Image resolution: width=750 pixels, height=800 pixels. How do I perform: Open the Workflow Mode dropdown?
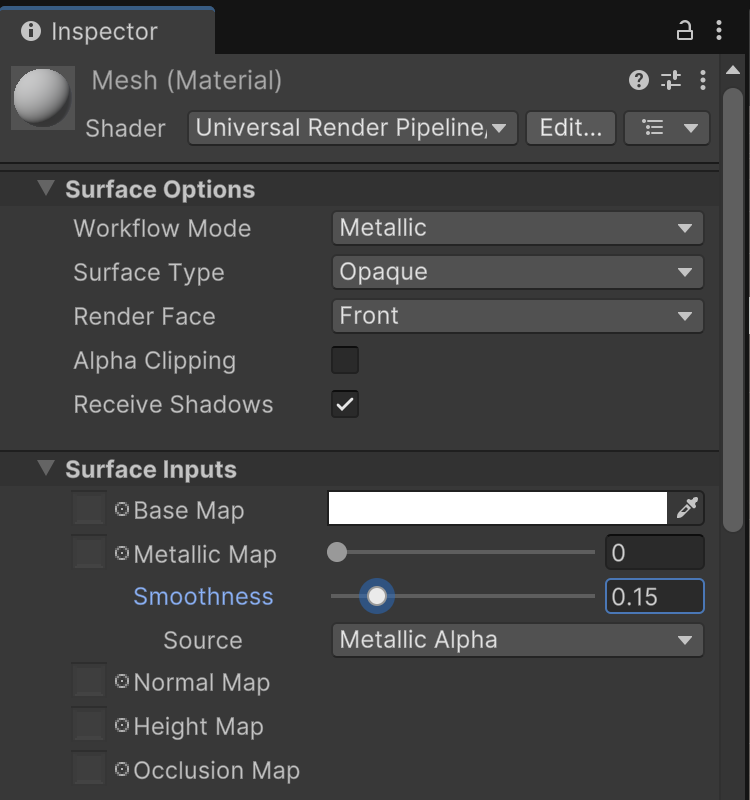click(517, 228)
